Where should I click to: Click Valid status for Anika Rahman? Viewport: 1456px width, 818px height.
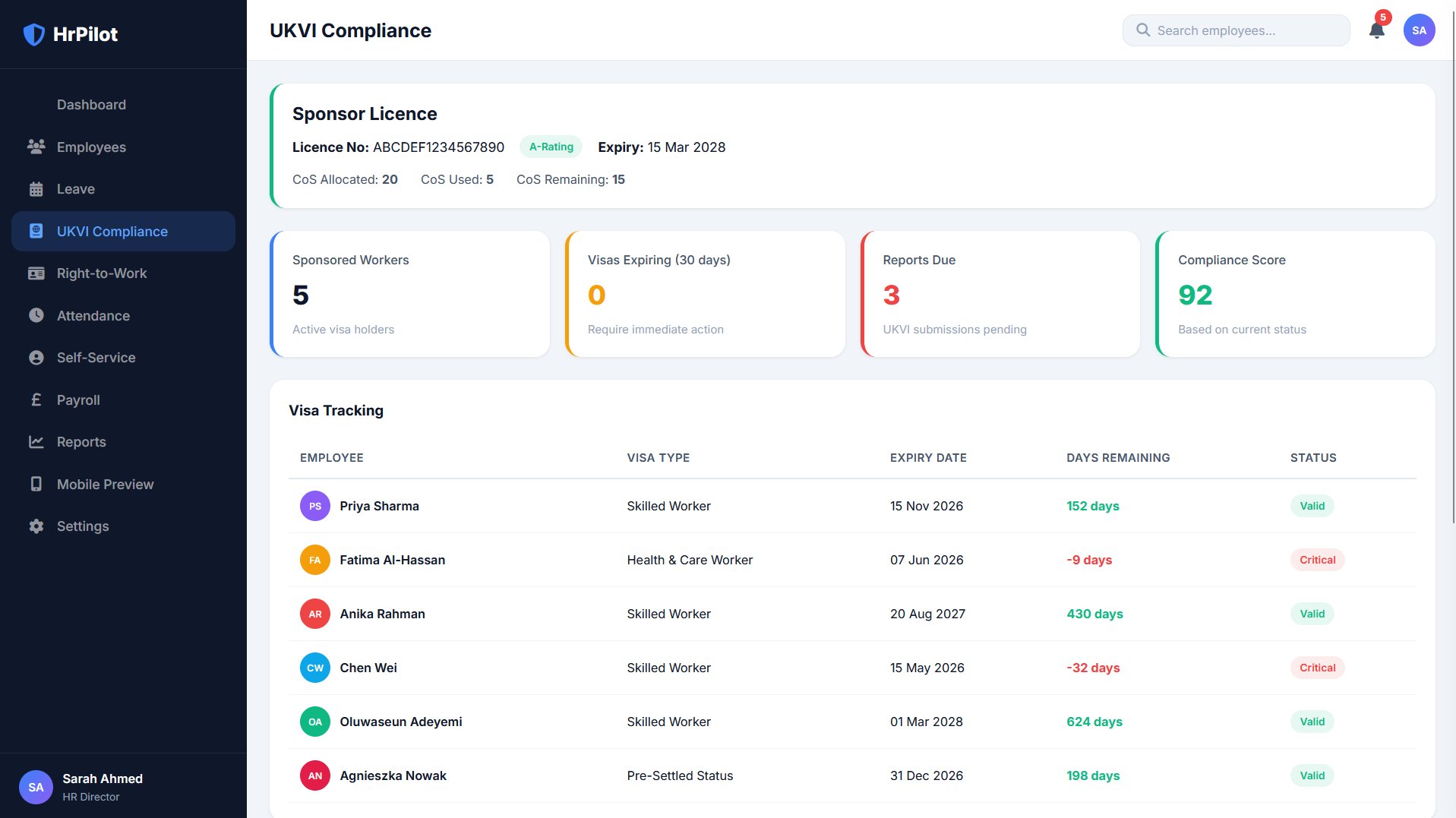pos(1312,614)
